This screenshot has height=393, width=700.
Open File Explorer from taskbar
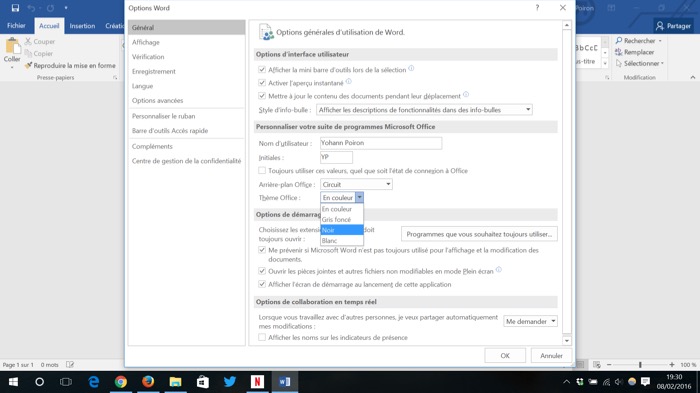click(175, 382)
